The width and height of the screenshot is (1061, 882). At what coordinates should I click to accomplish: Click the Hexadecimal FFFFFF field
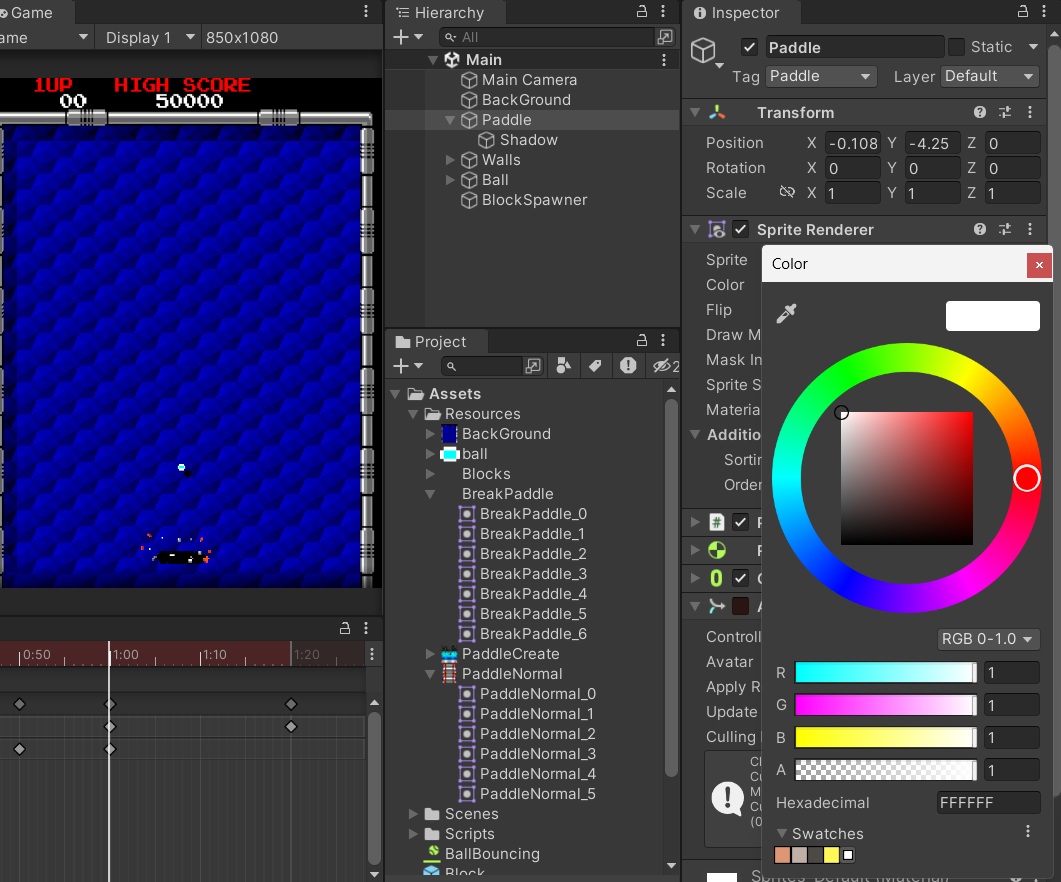[x=988, y=803]
